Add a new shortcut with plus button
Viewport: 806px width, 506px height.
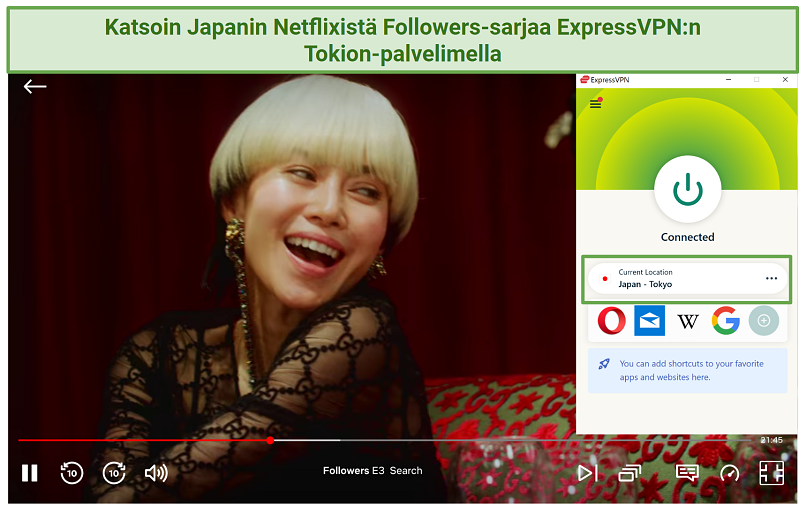tap(763, 321)
